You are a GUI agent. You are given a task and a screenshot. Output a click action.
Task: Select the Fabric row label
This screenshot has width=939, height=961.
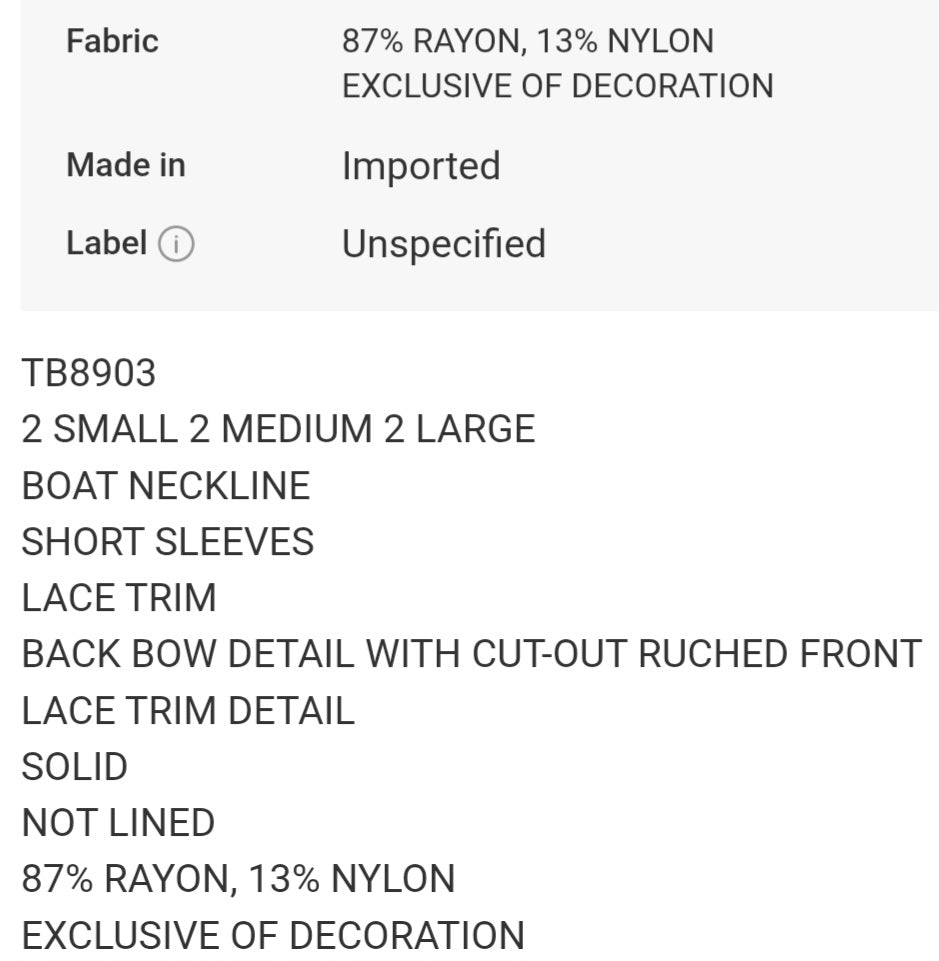click(112, 41)
